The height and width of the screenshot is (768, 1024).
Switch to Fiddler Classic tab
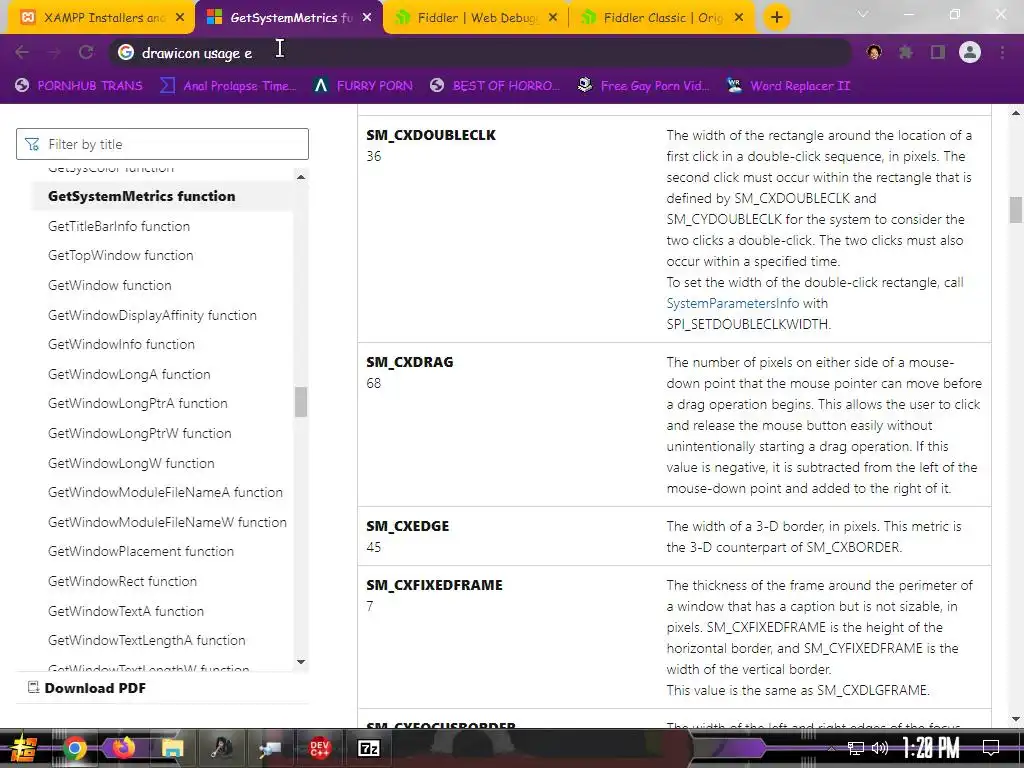[x=662, y=18]
